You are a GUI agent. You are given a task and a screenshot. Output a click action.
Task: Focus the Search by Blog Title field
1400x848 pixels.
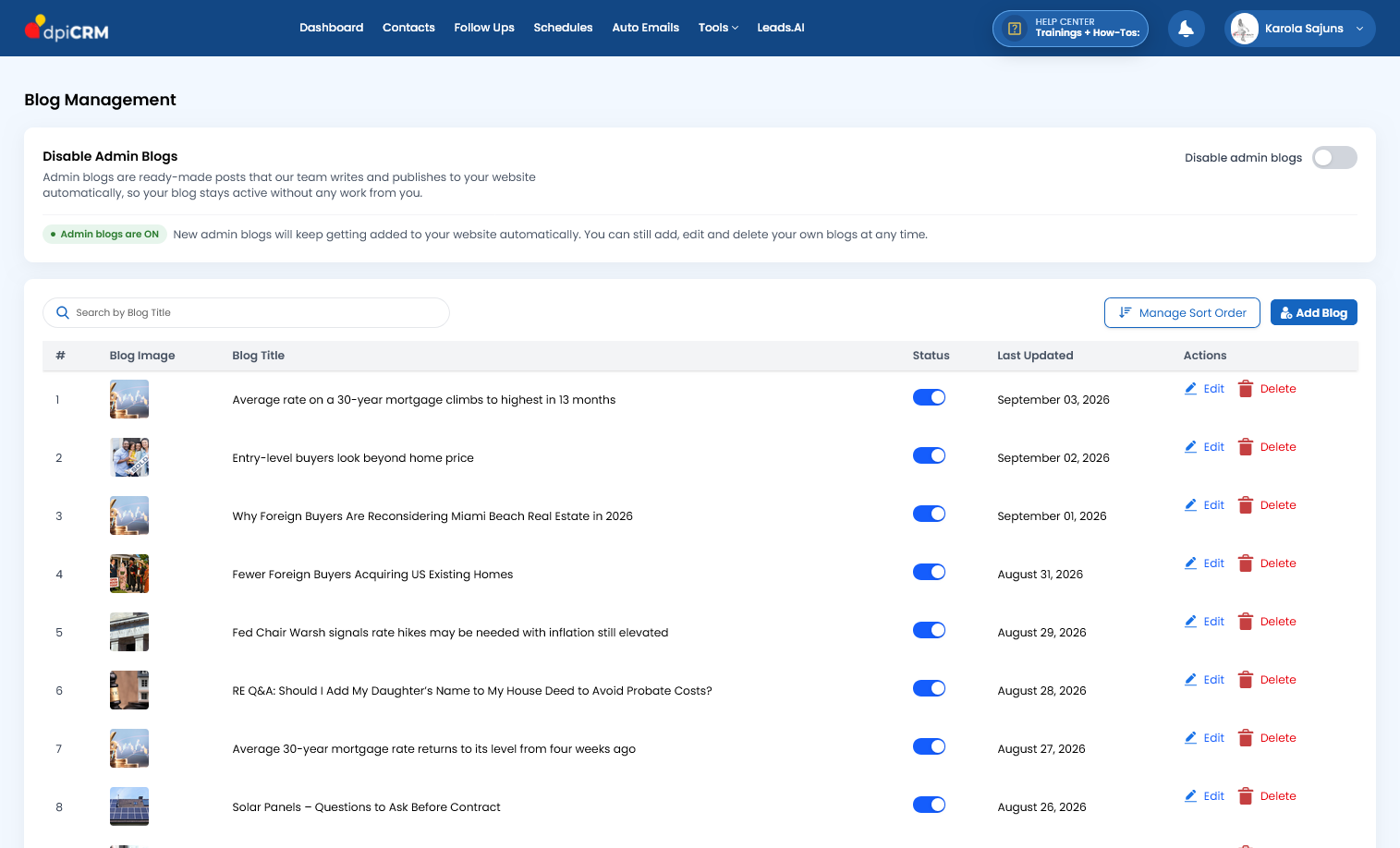(246, 313)
